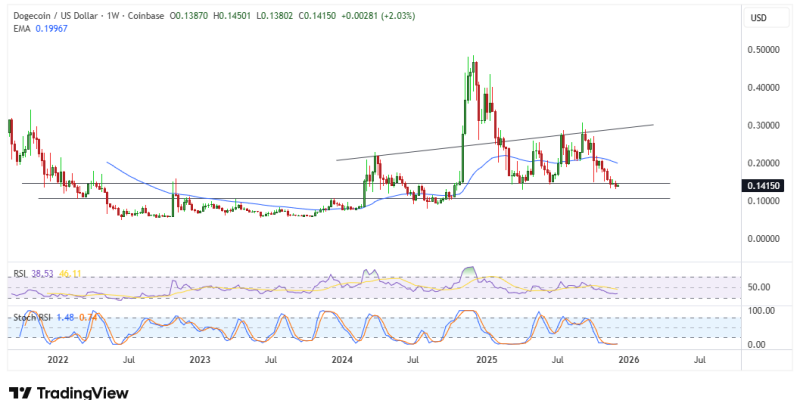Click the 2026 label on time axis
Viewport: 800px width, 400px height.
click(628, 358)
